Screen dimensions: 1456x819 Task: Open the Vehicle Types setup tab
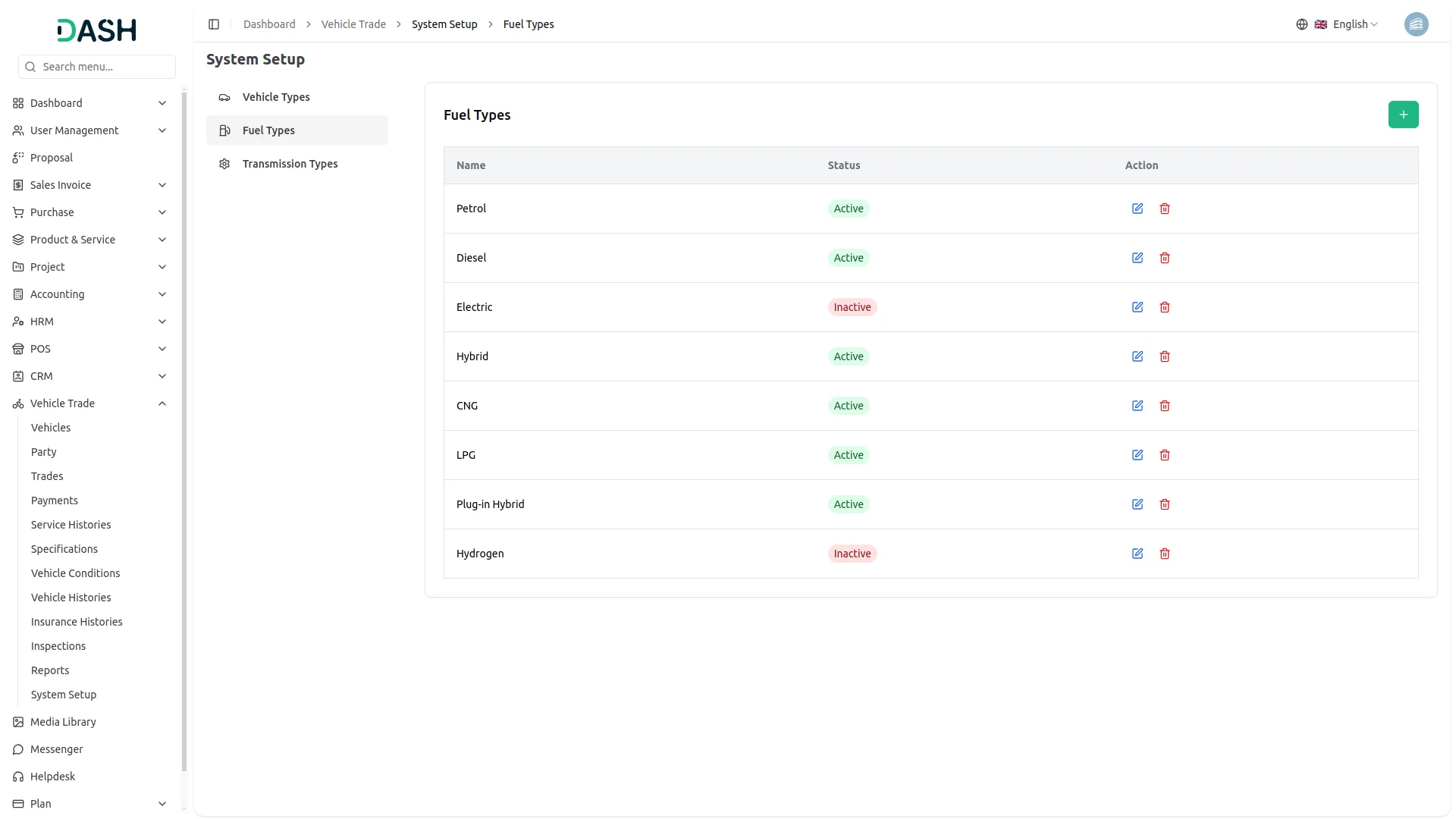[276, 97]
